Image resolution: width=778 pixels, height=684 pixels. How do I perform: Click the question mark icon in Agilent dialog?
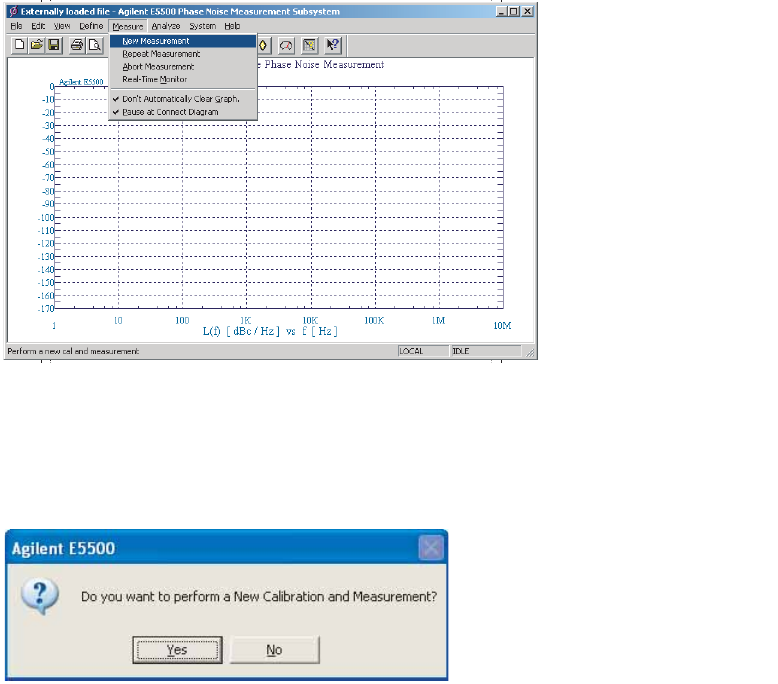(x=40, y=595)
